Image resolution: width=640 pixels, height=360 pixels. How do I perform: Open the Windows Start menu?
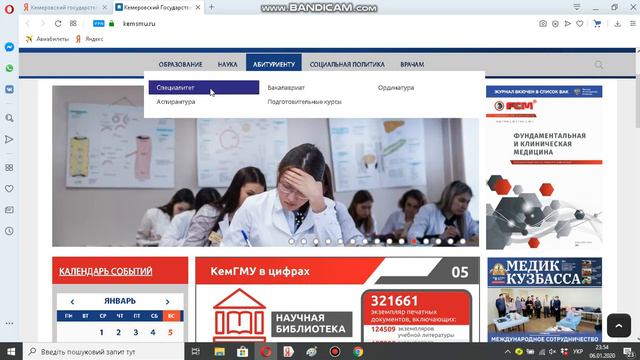pos(11,351)
